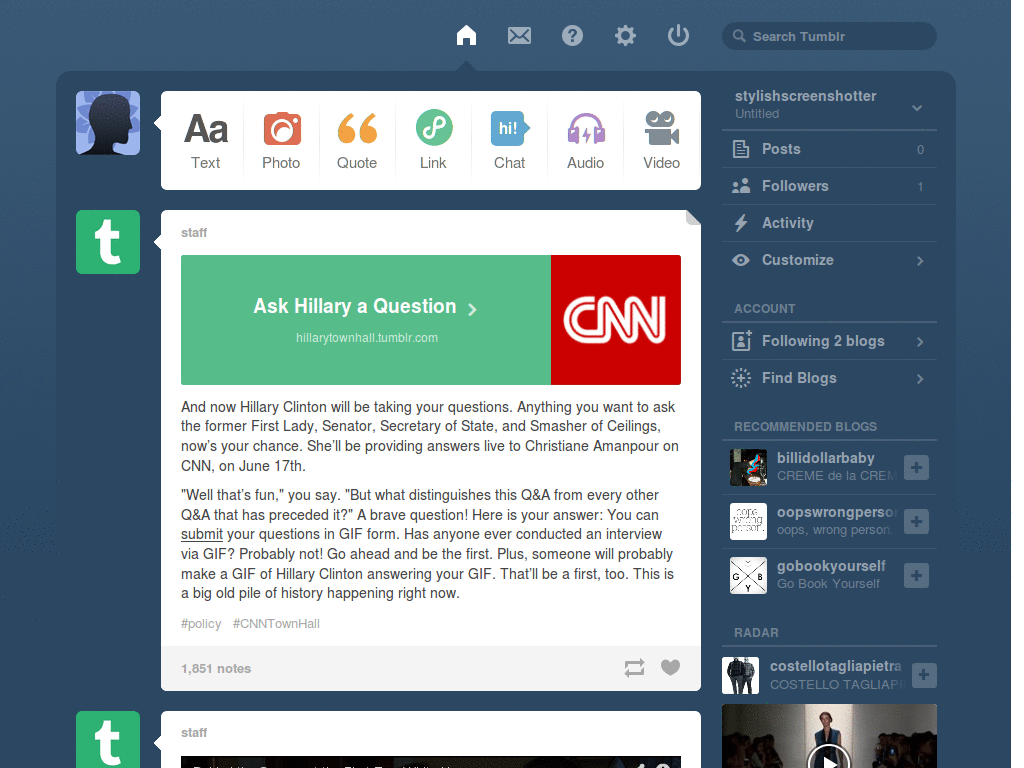The width and height of the screenshot is (1024, 768).
Task: Create a new Link post
Action: coord(434,140)
